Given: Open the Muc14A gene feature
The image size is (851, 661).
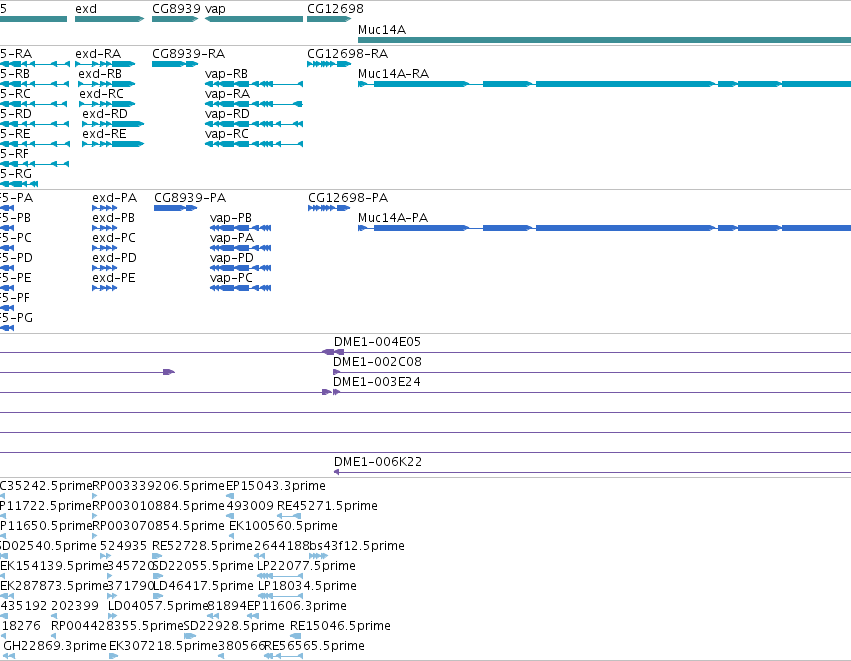Looking at the screenshot, I should [x=604, y=40].
